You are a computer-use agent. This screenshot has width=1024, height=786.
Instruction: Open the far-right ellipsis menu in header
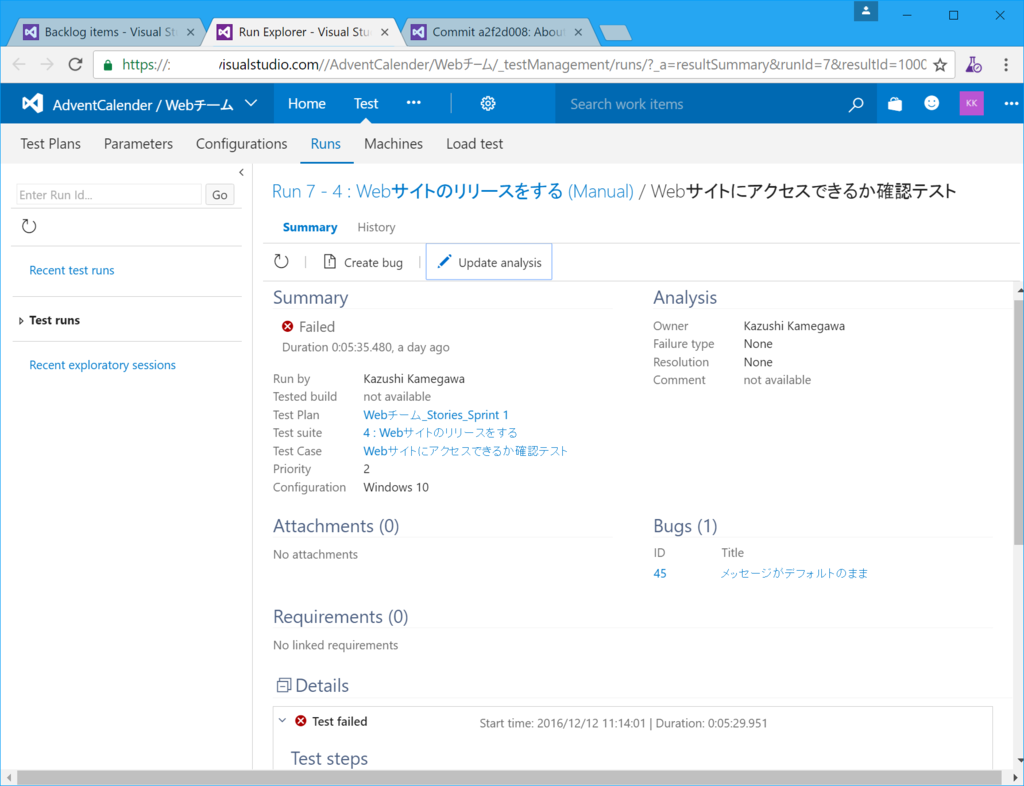1011,104
